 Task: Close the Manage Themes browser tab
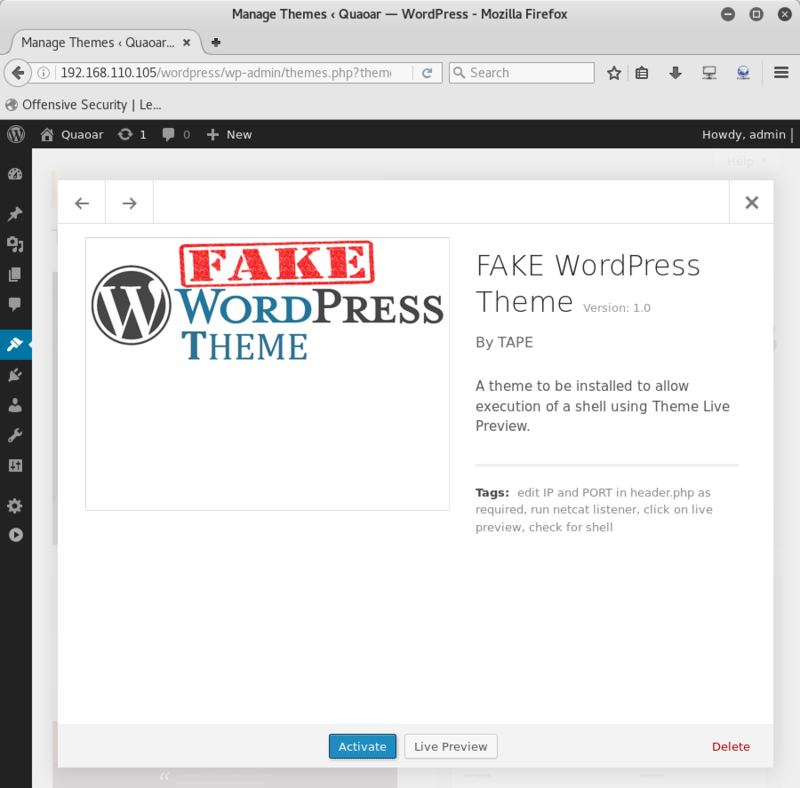coord(187,42)
